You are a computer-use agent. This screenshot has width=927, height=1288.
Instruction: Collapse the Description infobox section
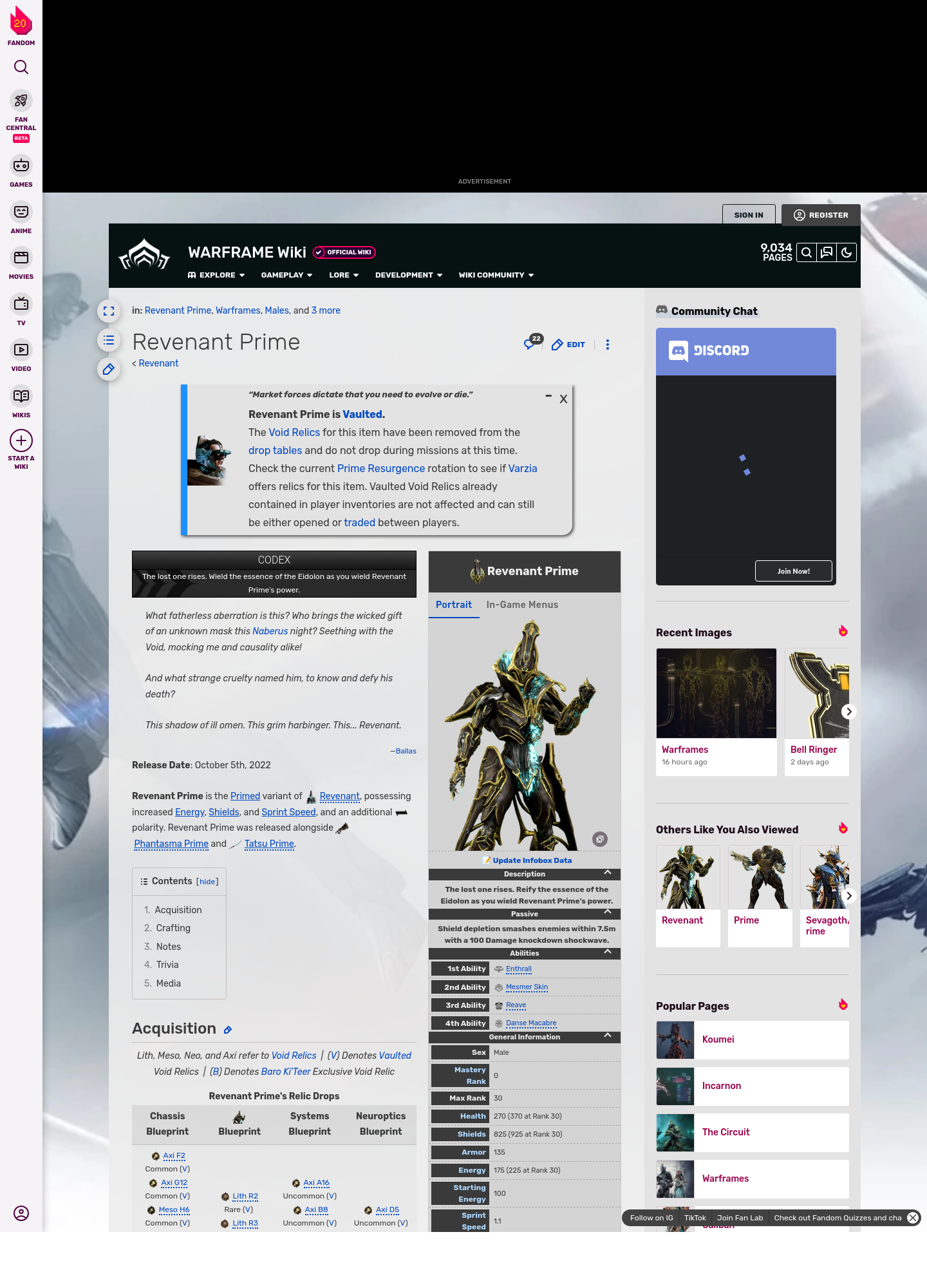point(608,873)
